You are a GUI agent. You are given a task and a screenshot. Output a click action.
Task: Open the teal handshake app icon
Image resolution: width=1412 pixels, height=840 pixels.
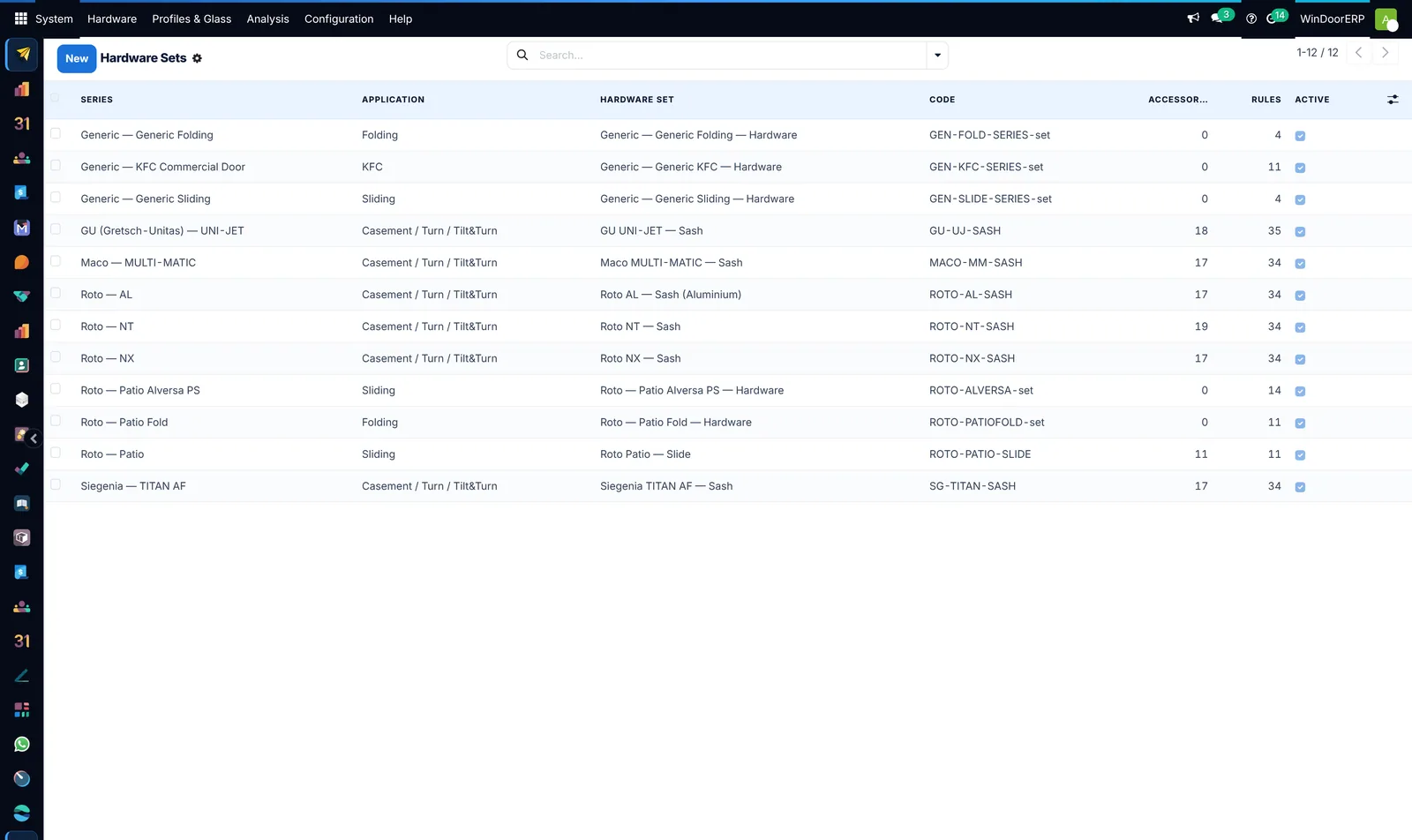[x=22, y=296]
